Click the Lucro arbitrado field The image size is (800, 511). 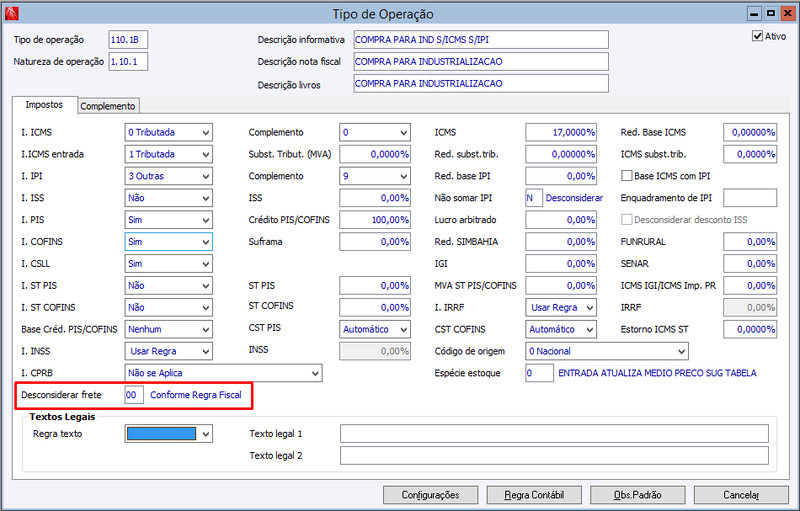tap(561, 220)
